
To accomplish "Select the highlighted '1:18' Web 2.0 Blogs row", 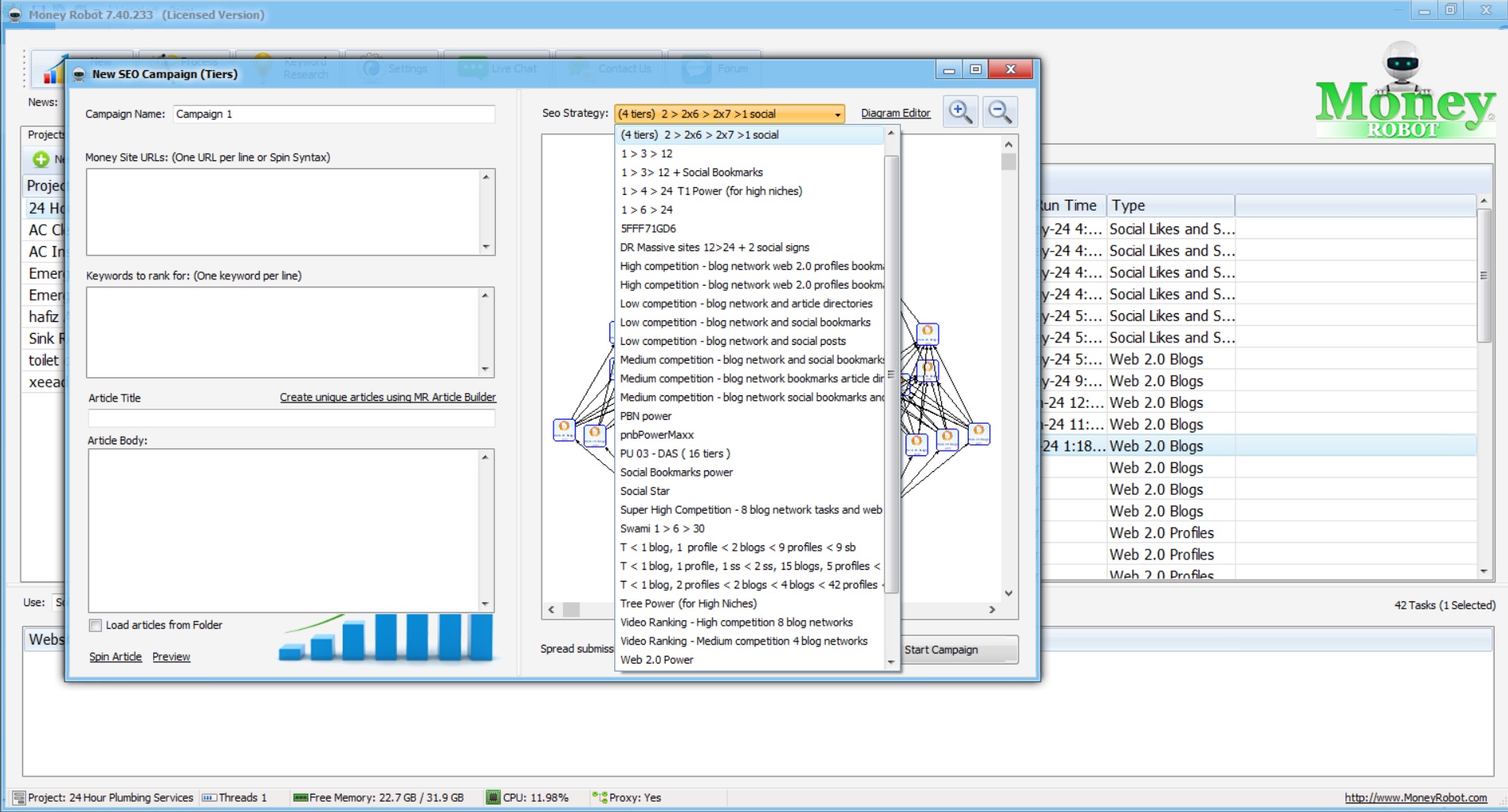I will click(x=1259, y=446).
